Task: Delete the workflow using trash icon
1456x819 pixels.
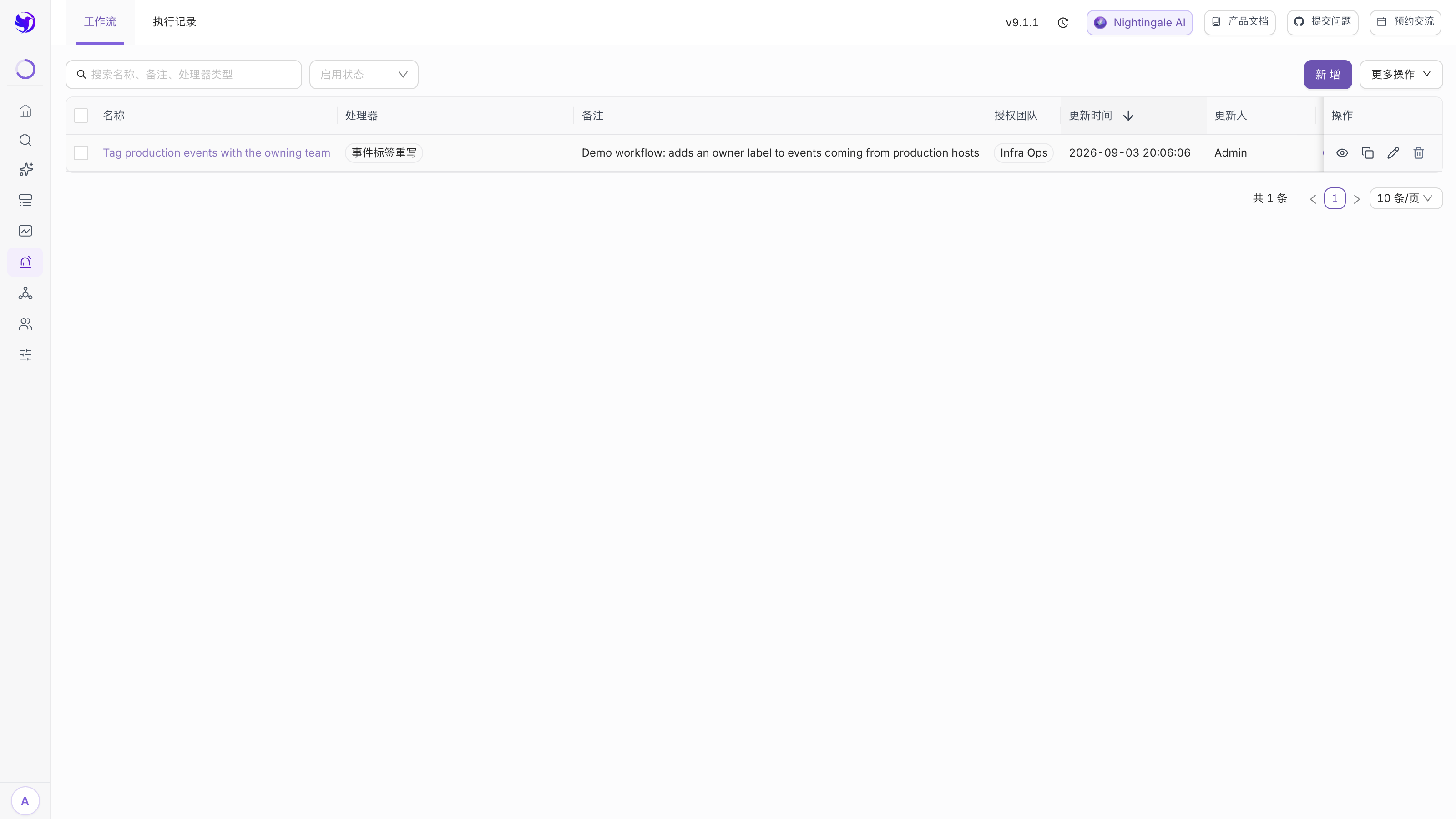Action: (x=1418, y=153)
